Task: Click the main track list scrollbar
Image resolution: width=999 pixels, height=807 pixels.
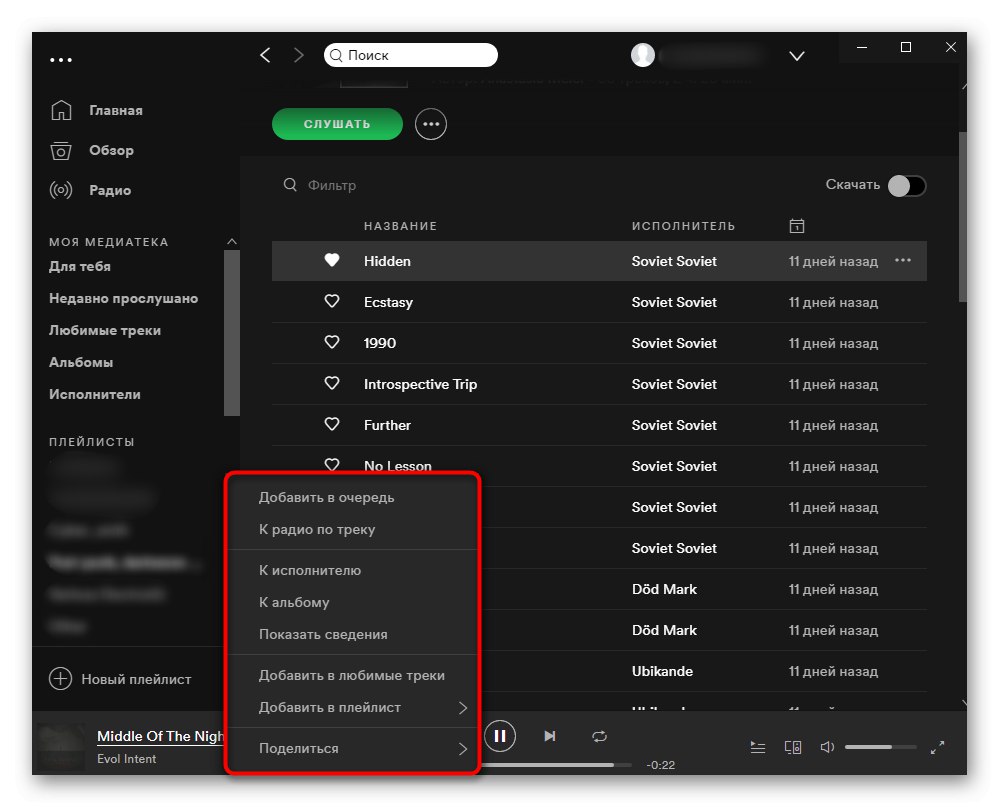Action: click(x=963, y=217)
